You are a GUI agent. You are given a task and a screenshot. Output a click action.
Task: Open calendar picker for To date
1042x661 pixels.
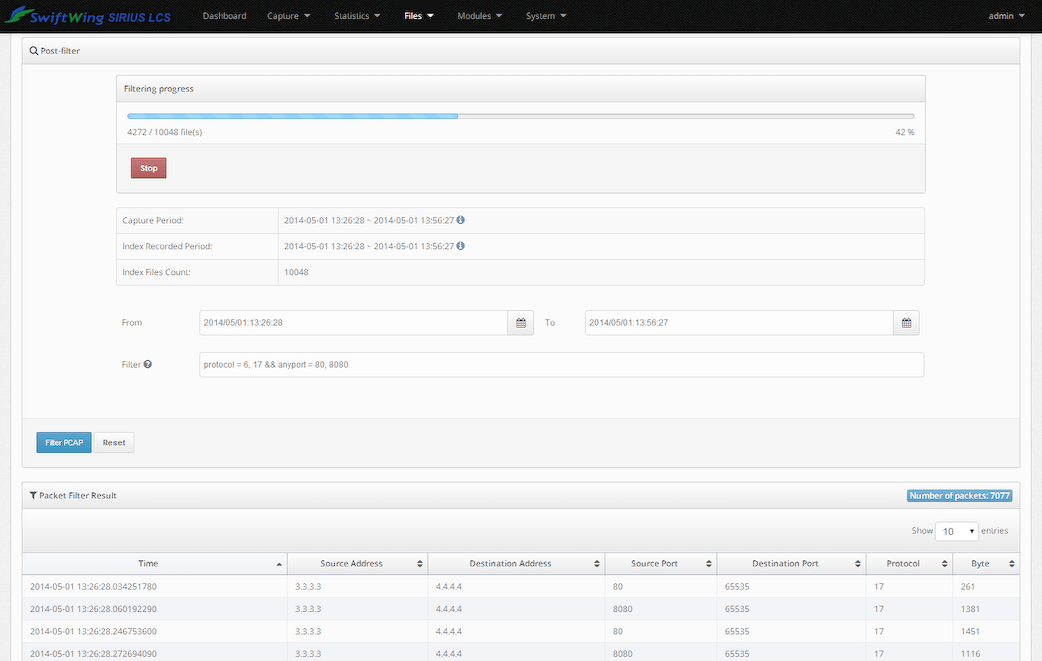coord(906,323)
